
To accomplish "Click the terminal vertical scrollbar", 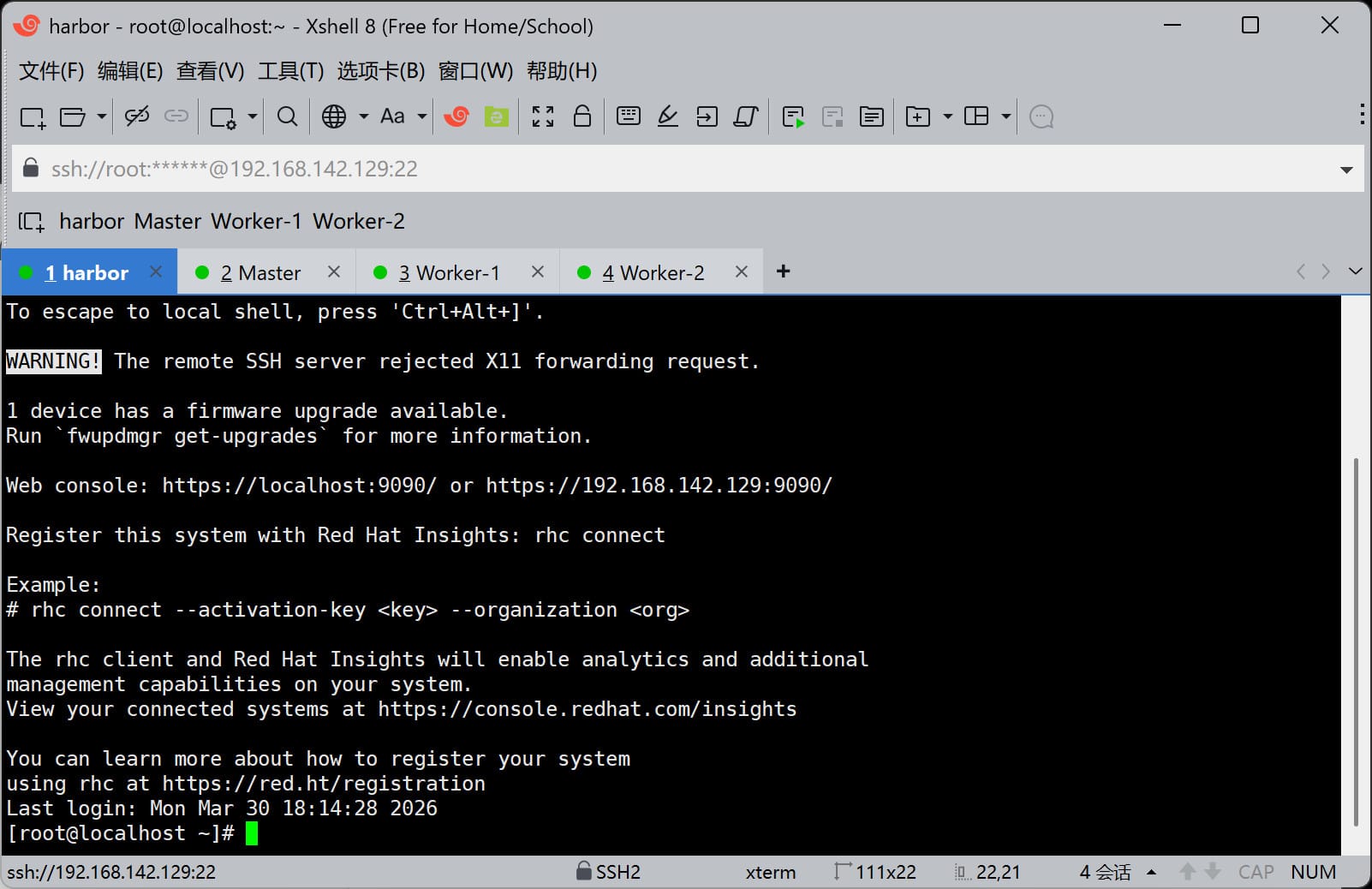I will [1356, 642].
